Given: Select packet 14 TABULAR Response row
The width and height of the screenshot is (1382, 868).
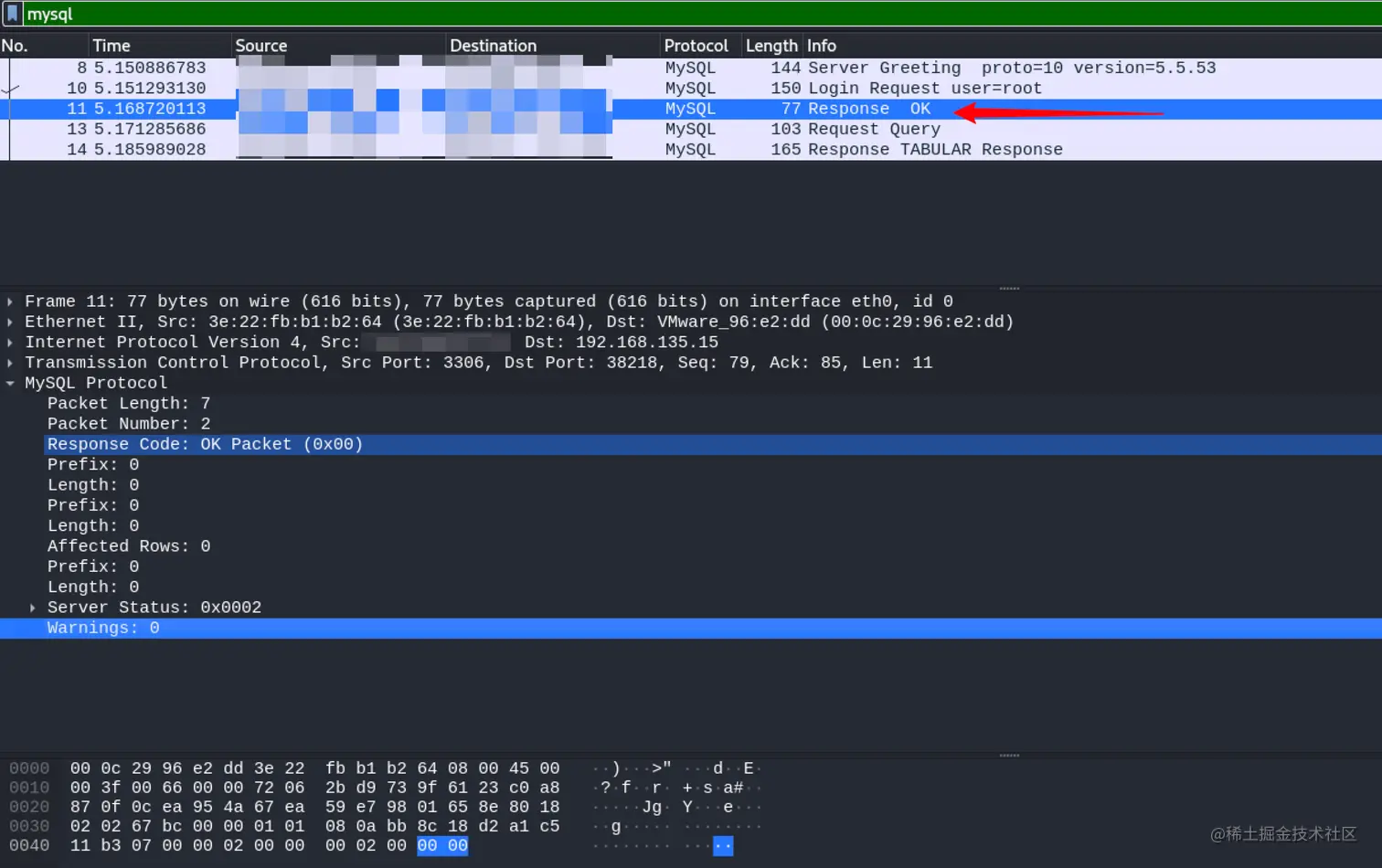Looking at the screenshot, I should click(x=691, y=150).
